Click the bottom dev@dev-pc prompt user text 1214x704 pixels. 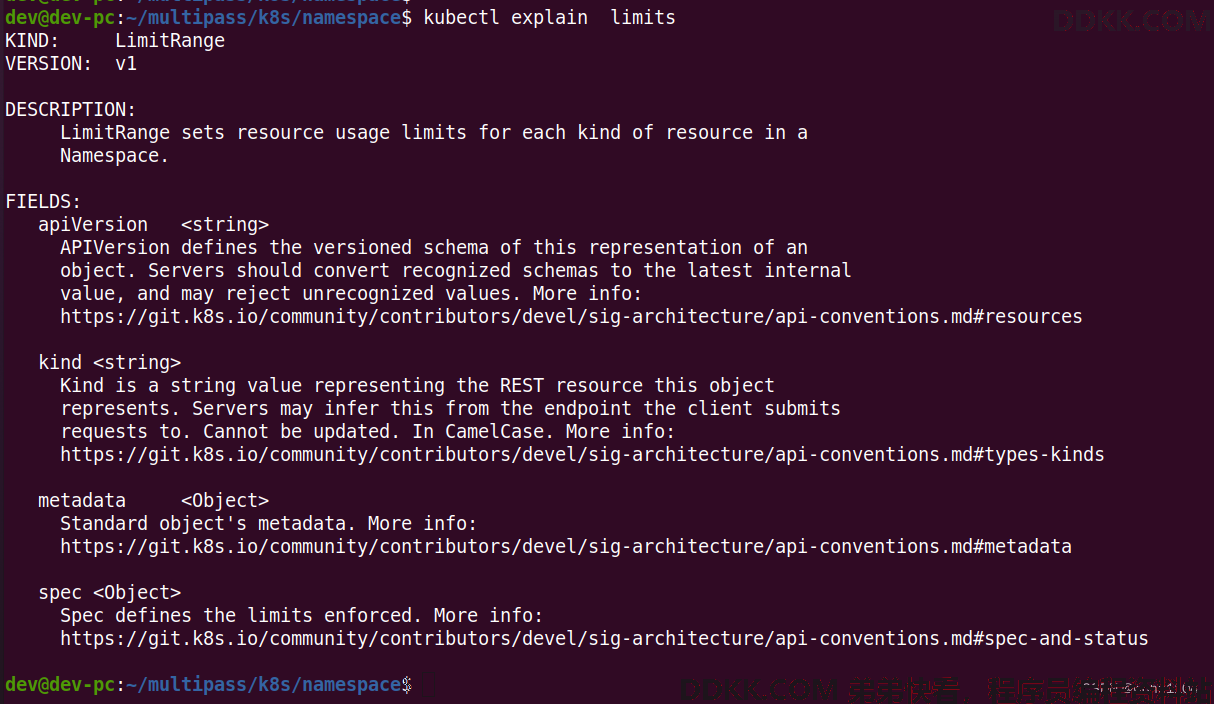60,685
